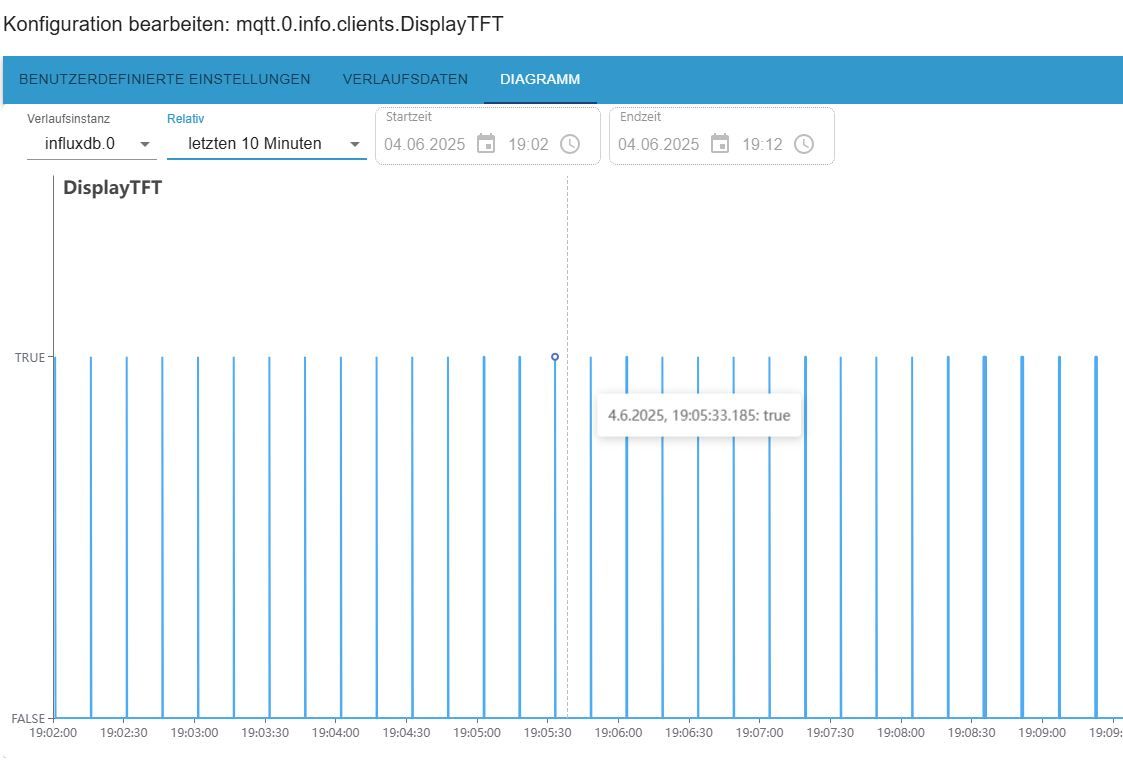Open the Endzeit clock time picker

click(804, 144)
